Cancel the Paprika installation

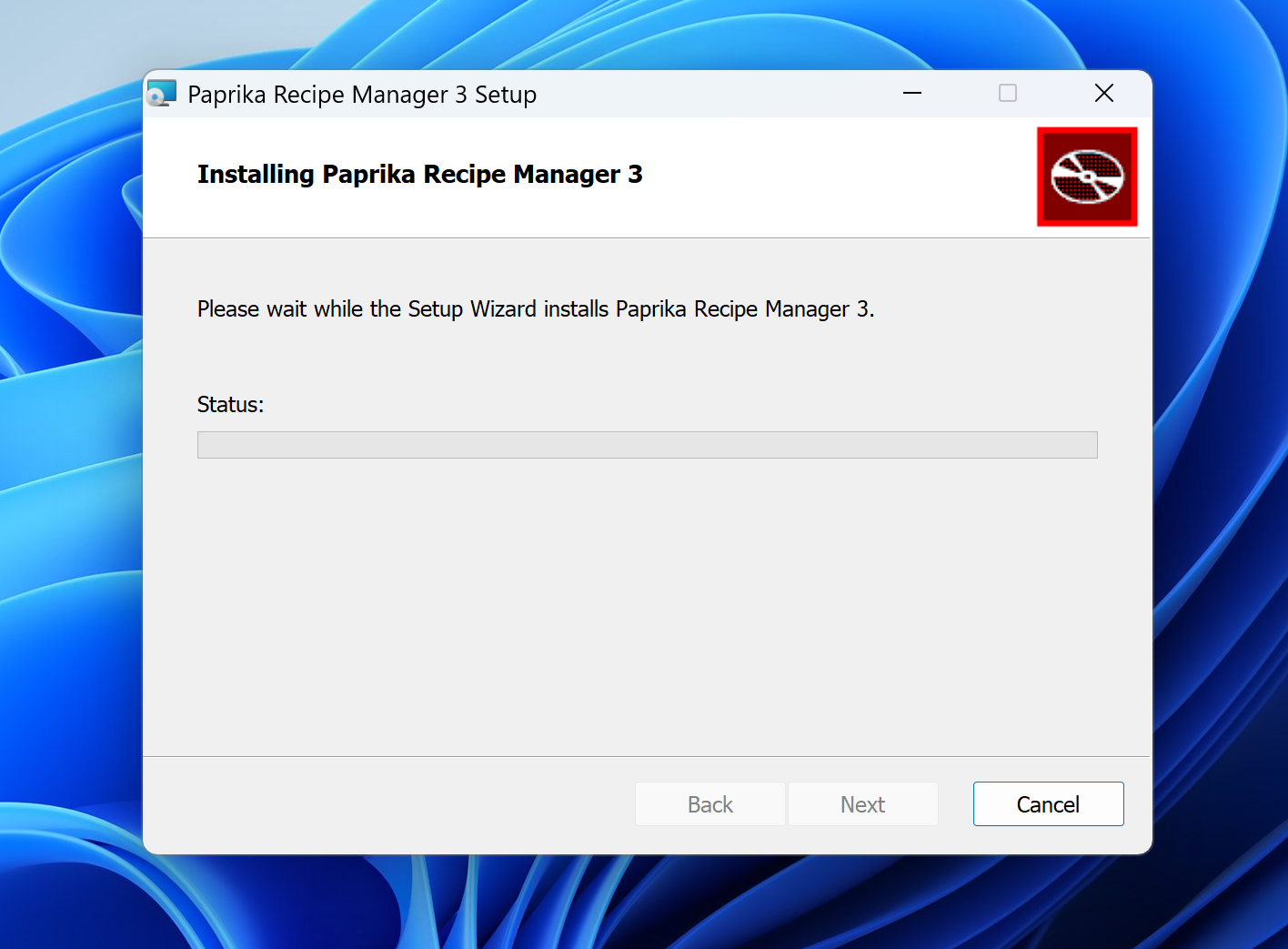1048,804
